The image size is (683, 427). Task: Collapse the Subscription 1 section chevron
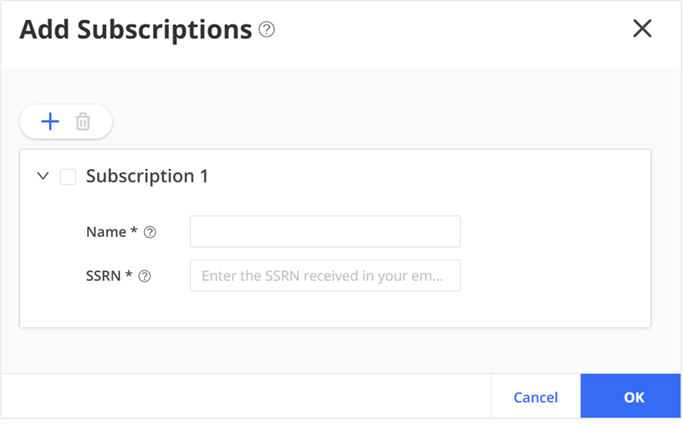pos(43,177)
